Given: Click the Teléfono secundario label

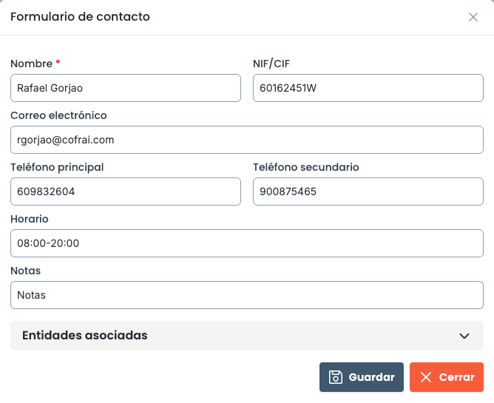Looking at the screenshot, I should pyautogui.click(x=306, y=167).
